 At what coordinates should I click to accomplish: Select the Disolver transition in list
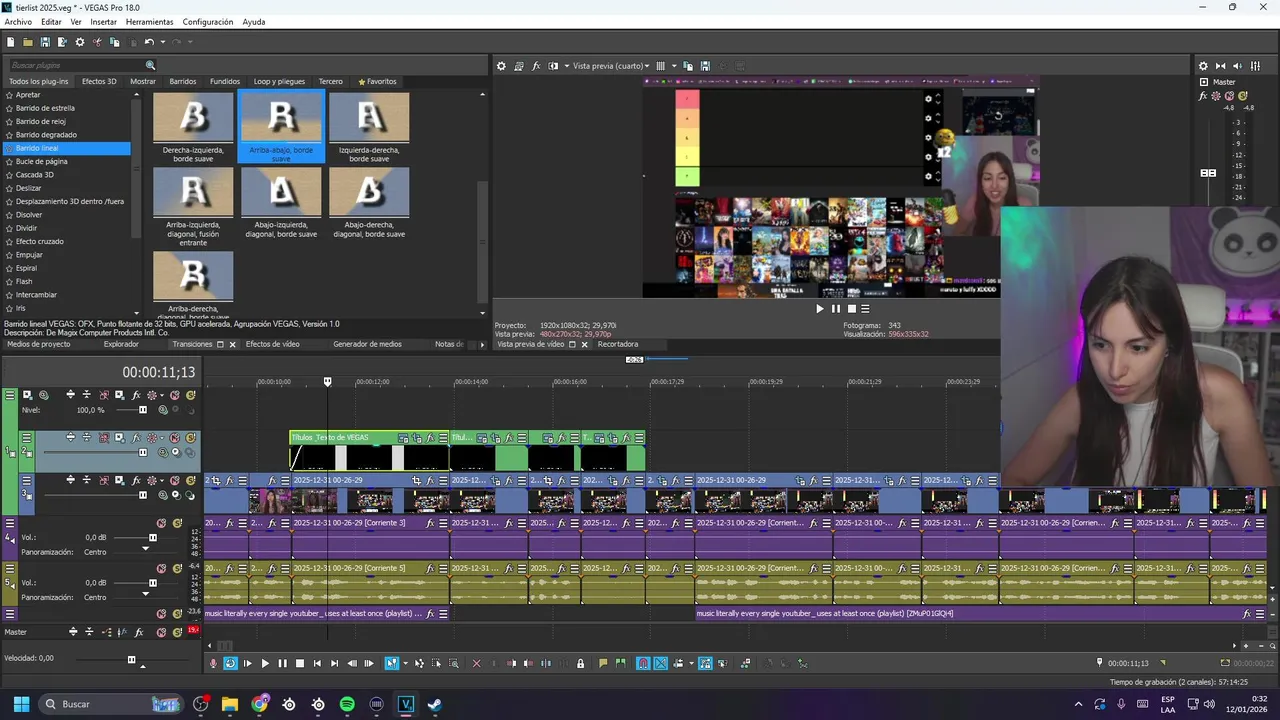point(29,215)
